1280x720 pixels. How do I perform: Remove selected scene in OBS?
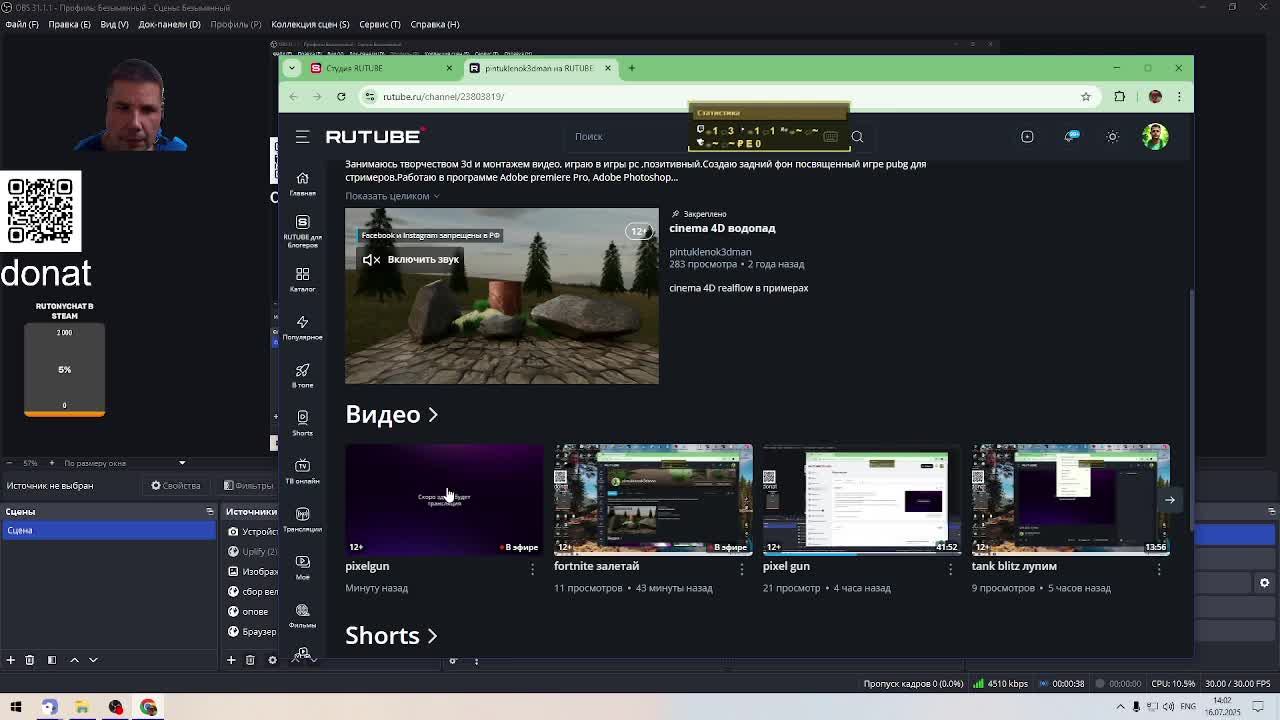[x=30, y=660]
